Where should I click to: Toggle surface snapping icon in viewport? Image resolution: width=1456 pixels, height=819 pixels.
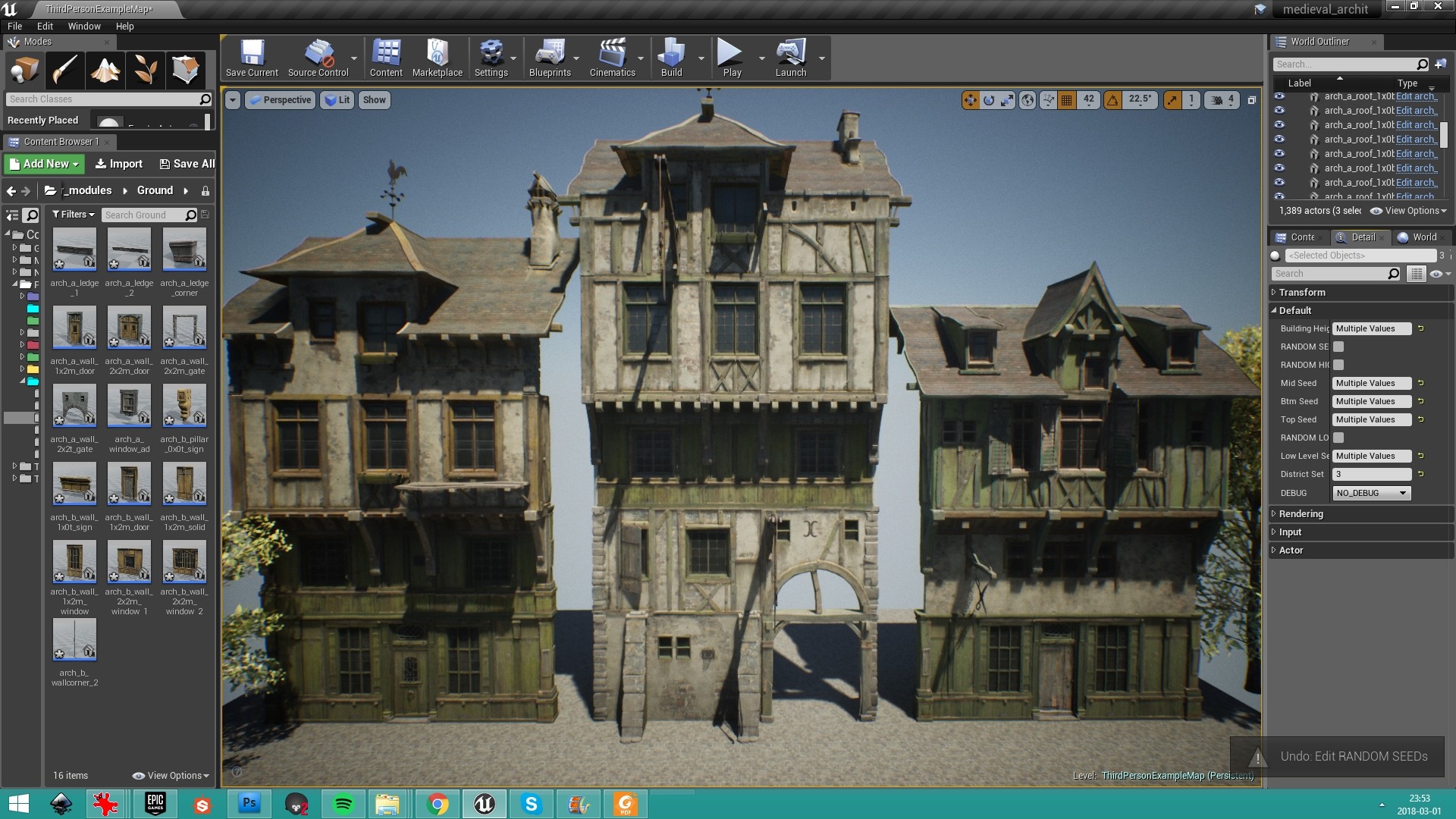click(x=1048, y=100)
